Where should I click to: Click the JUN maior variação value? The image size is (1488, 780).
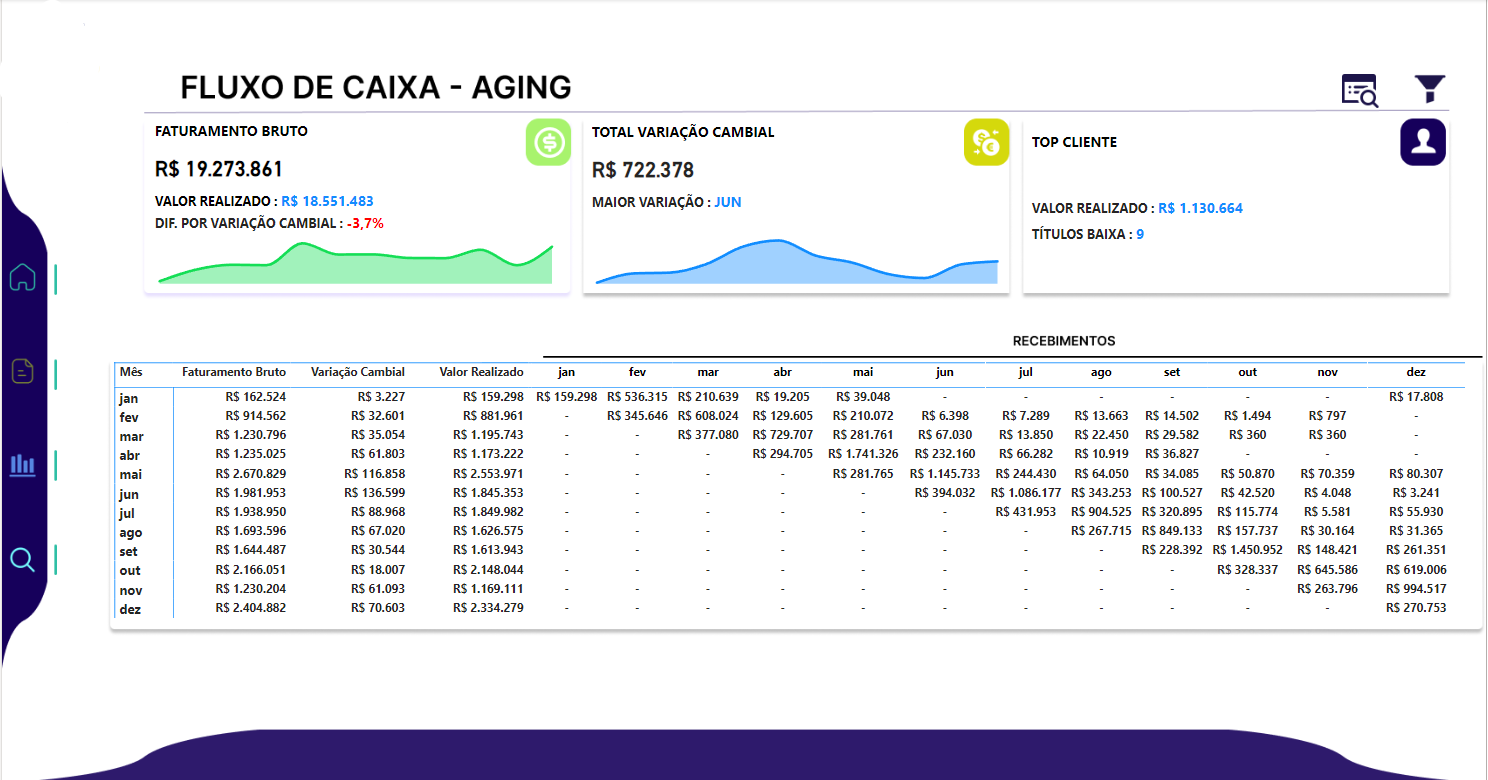728,202
